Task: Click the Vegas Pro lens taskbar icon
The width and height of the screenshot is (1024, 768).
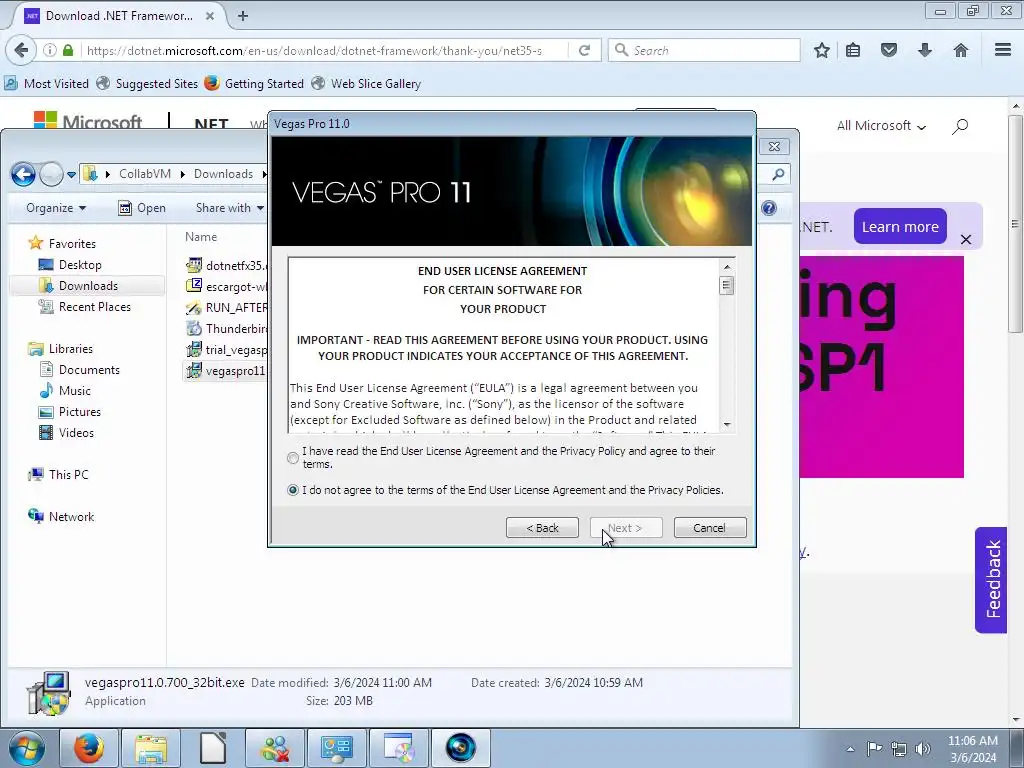Action: click(460, 748)
